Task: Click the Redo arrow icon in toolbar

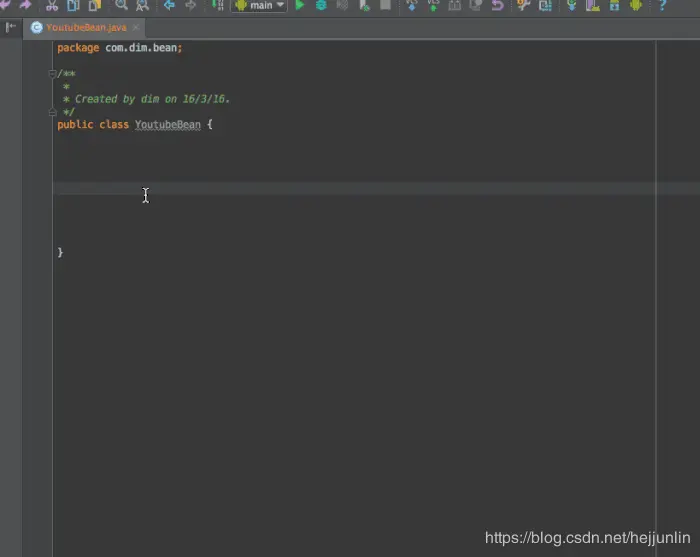Action: point(25,5)
